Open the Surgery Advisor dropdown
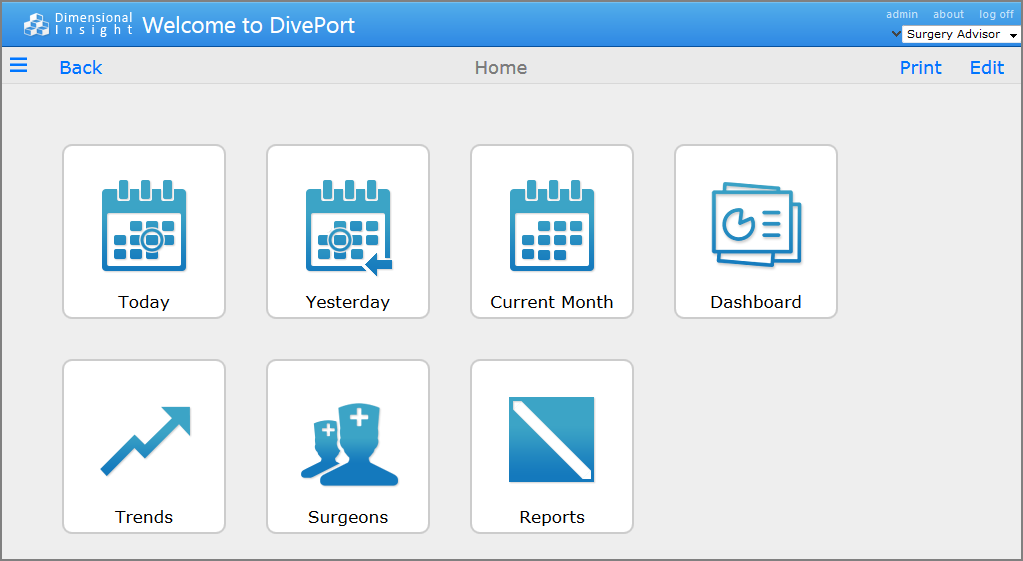The height and width of the screenshot is (561, 1023). tap(960, 35)
